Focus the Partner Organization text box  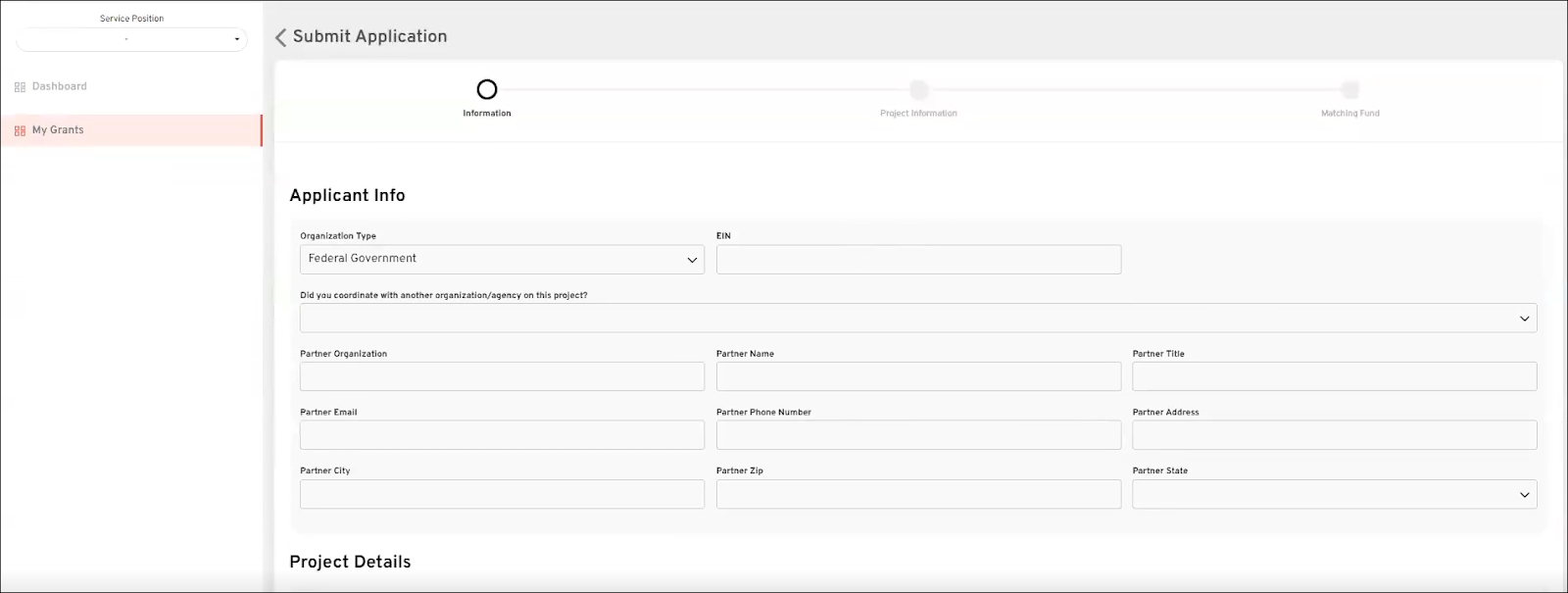click(x=502, y=377)
